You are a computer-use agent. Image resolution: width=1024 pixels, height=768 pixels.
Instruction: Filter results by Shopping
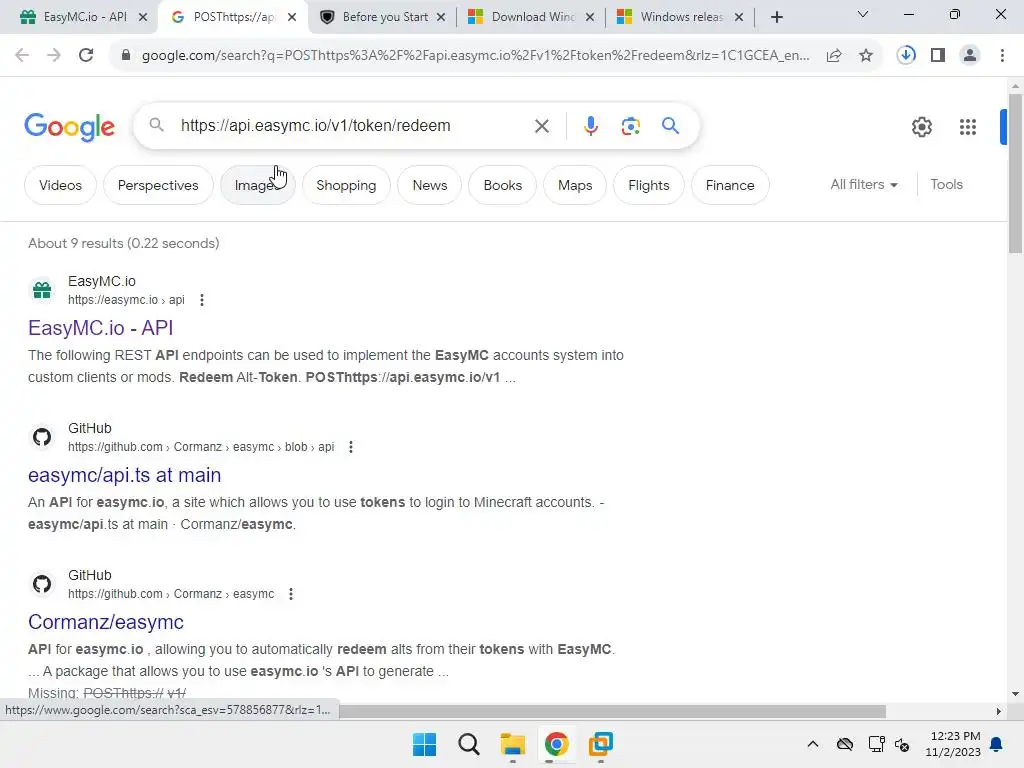tap(346, 185)
